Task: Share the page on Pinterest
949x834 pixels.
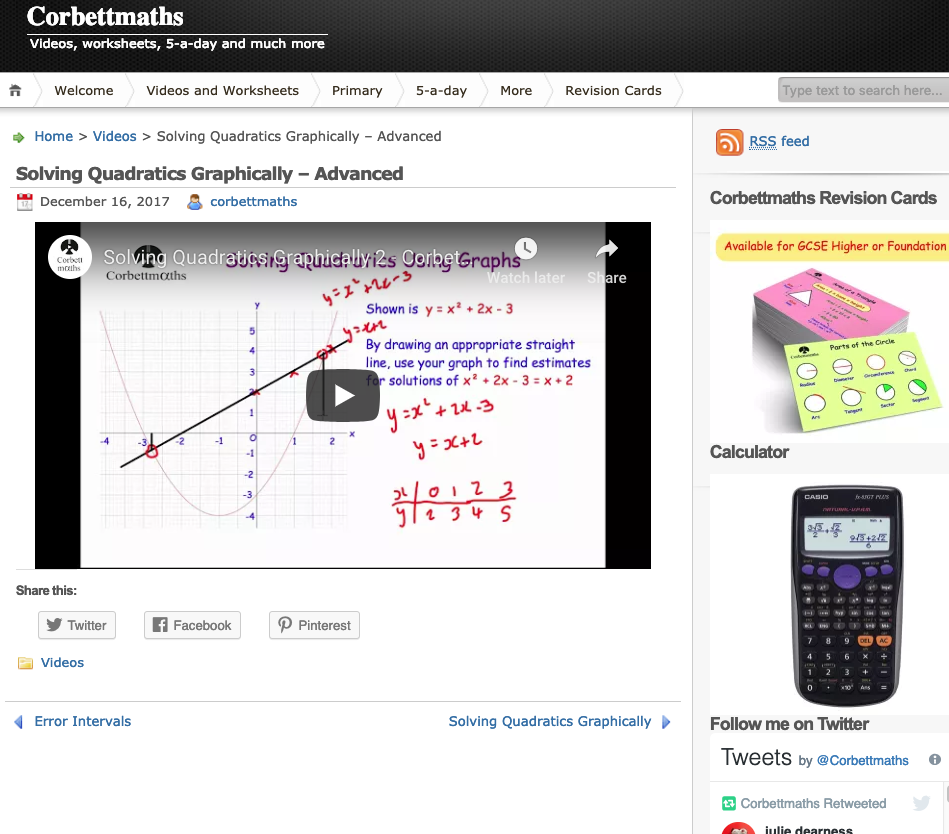Action: click(x=313, y=625)
